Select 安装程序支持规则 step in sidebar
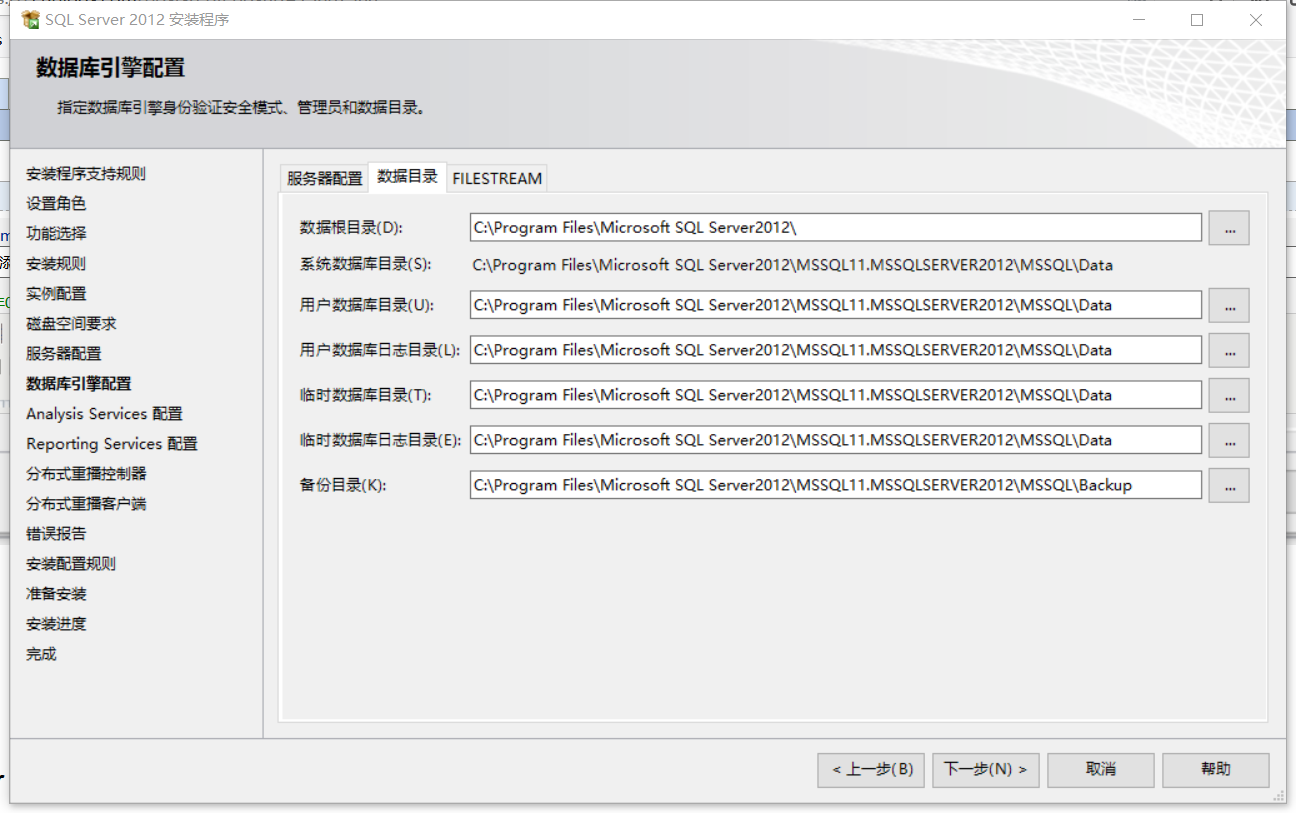 [x=86, y=174]
